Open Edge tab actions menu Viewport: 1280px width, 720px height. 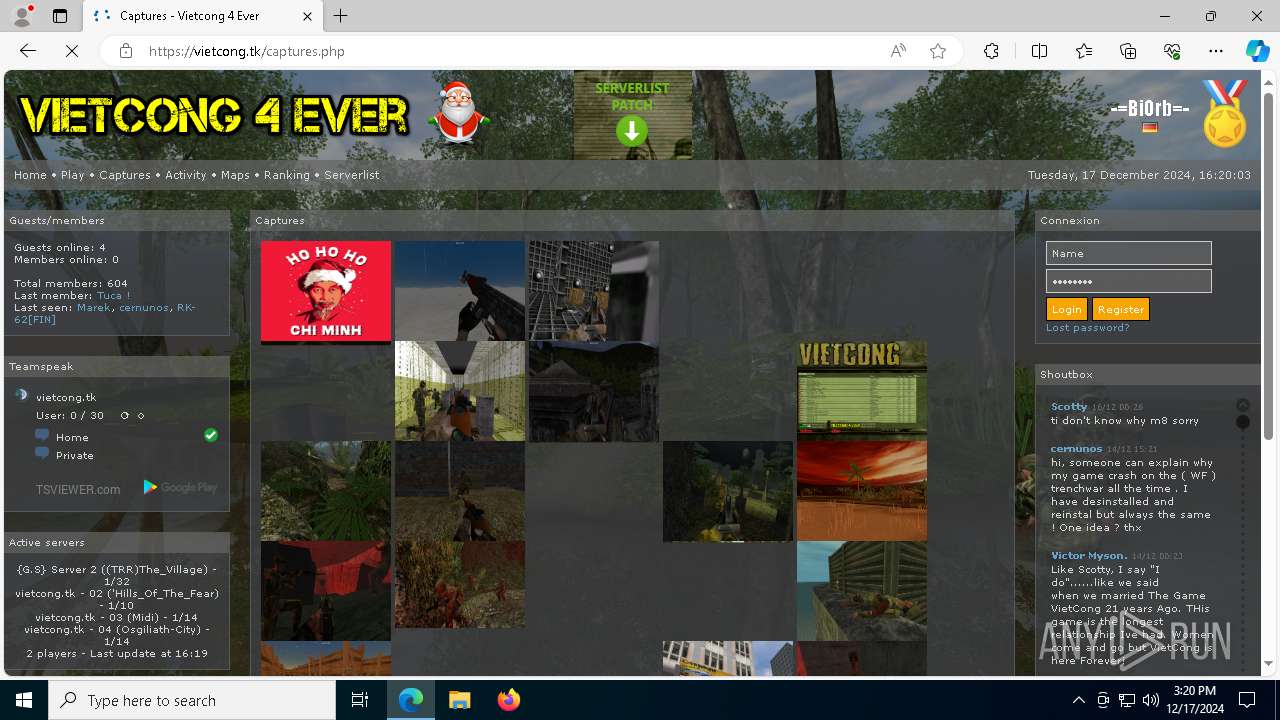60,16
